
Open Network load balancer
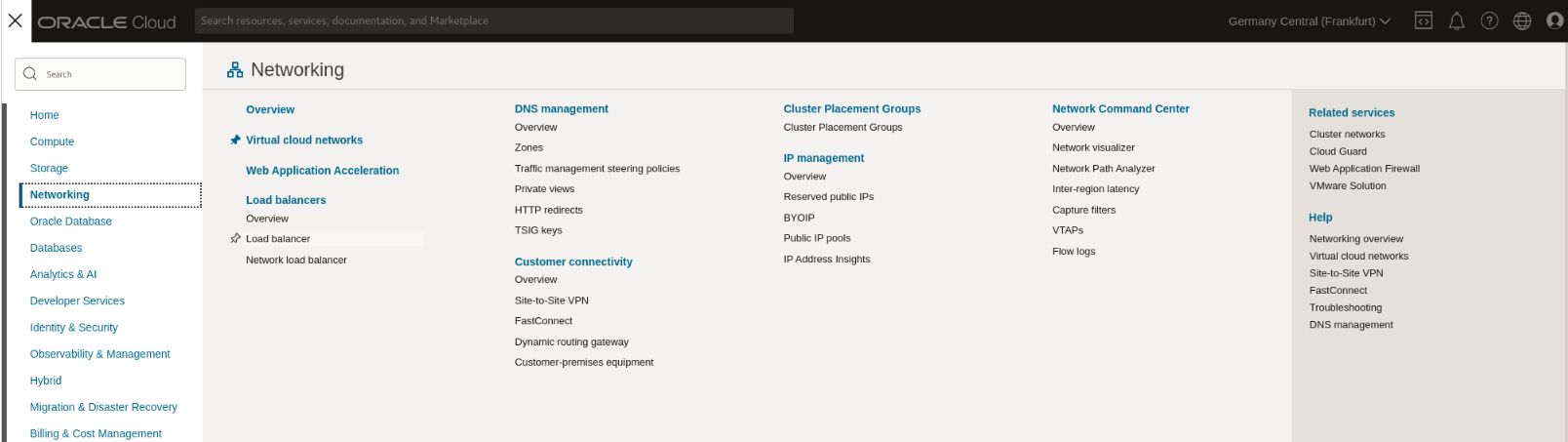[x=296, y=260]
